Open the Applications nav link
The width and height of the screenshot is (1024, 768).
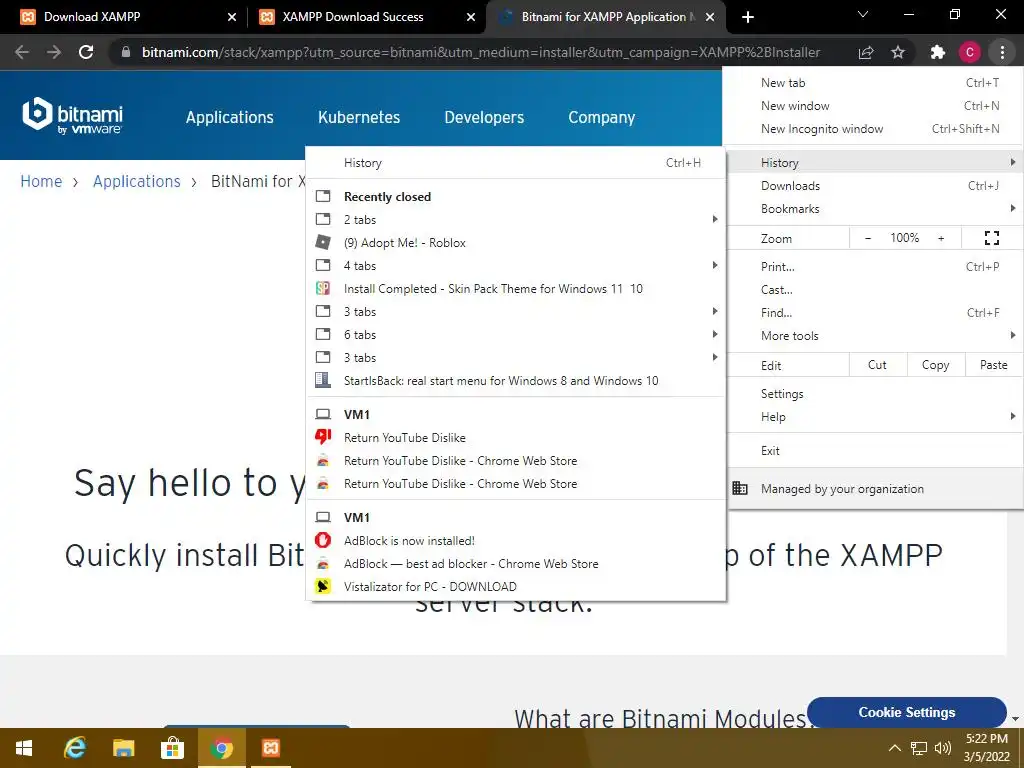[230, 118]
